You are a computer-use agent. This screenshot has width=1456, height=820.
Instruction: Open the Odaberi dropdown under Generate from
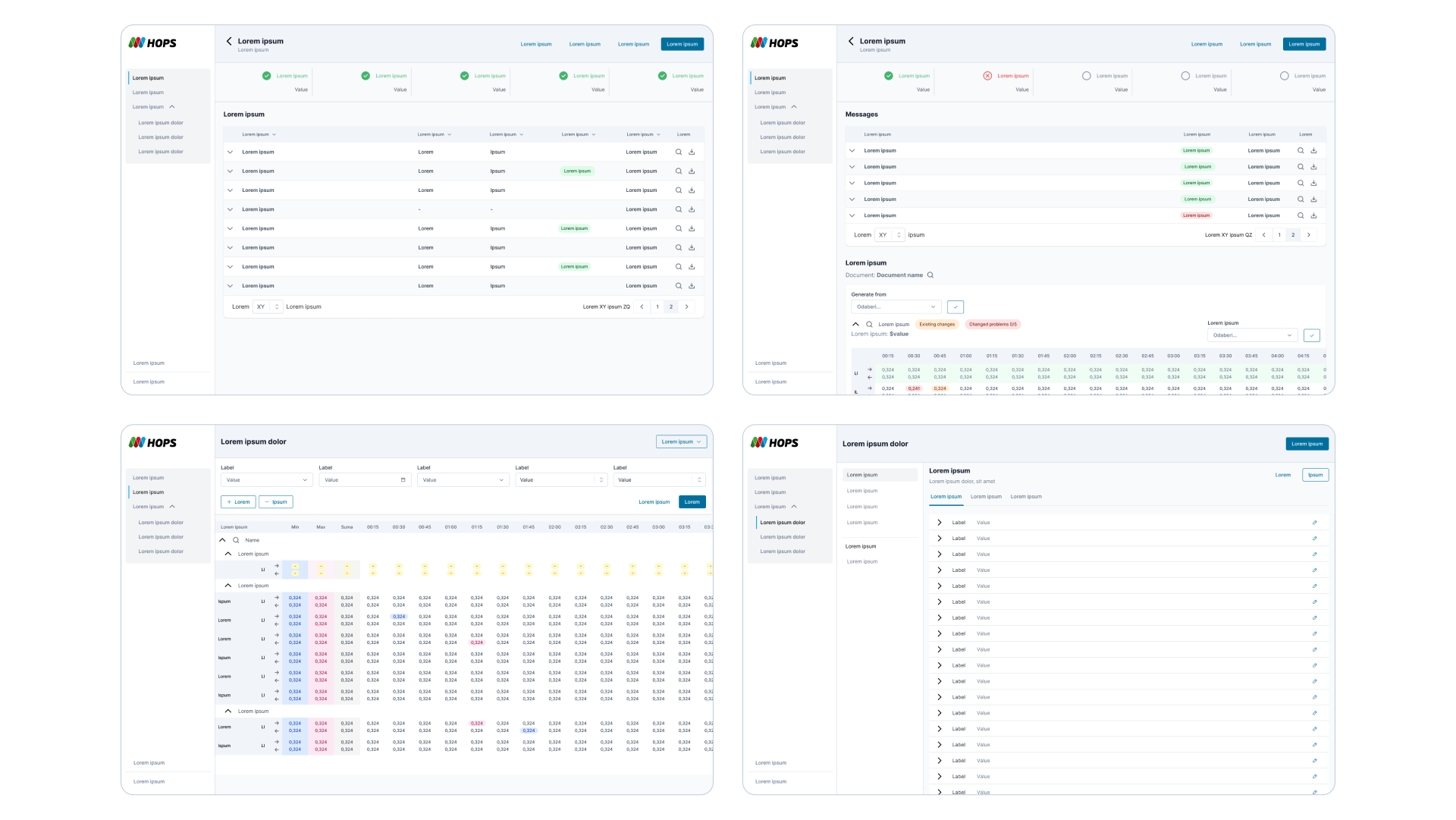[896, 306]
